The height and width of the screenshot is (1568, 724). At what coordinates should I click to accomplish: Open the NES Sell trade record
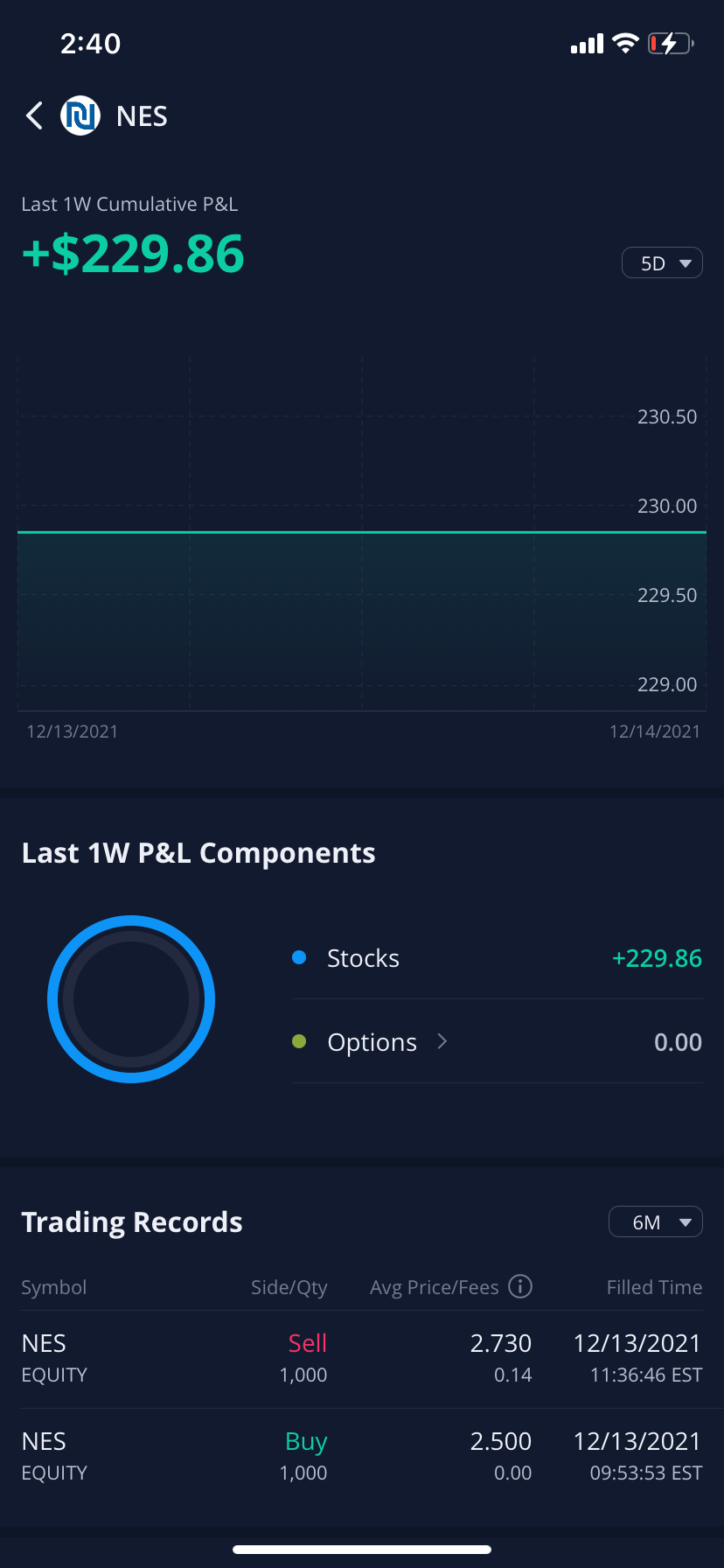tap(362, 1358)
